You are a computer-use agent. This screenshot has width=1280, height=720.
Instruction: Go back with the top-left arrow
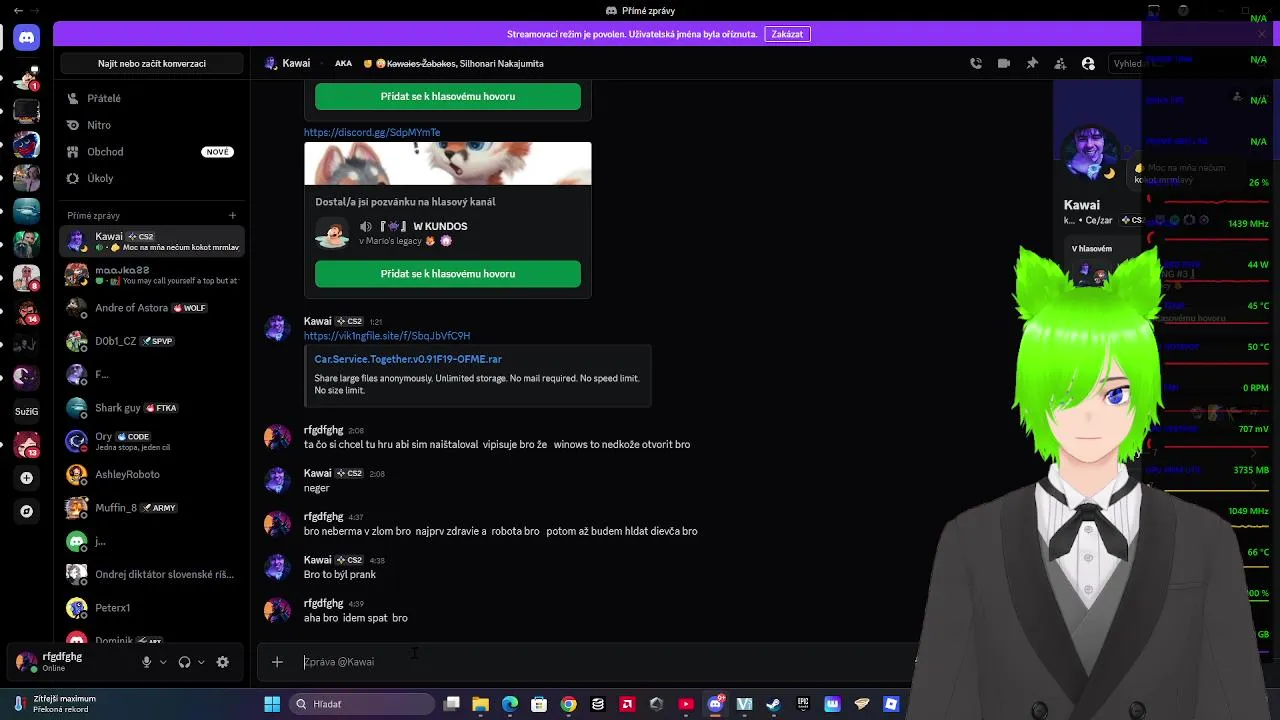(18, 10)
